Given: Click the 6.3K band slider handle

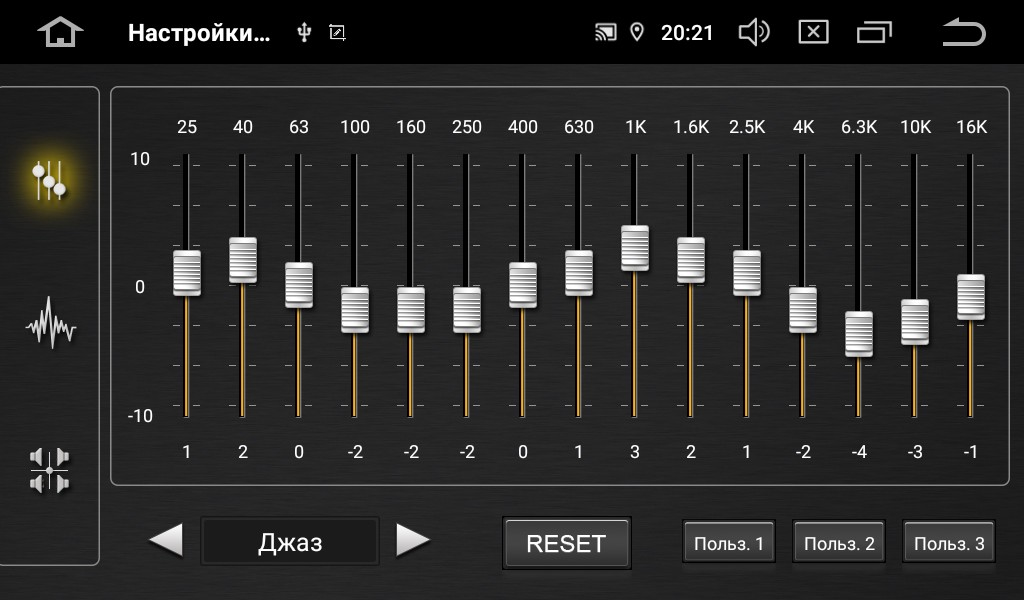Looking at the screenshot, I should (859, 334).
